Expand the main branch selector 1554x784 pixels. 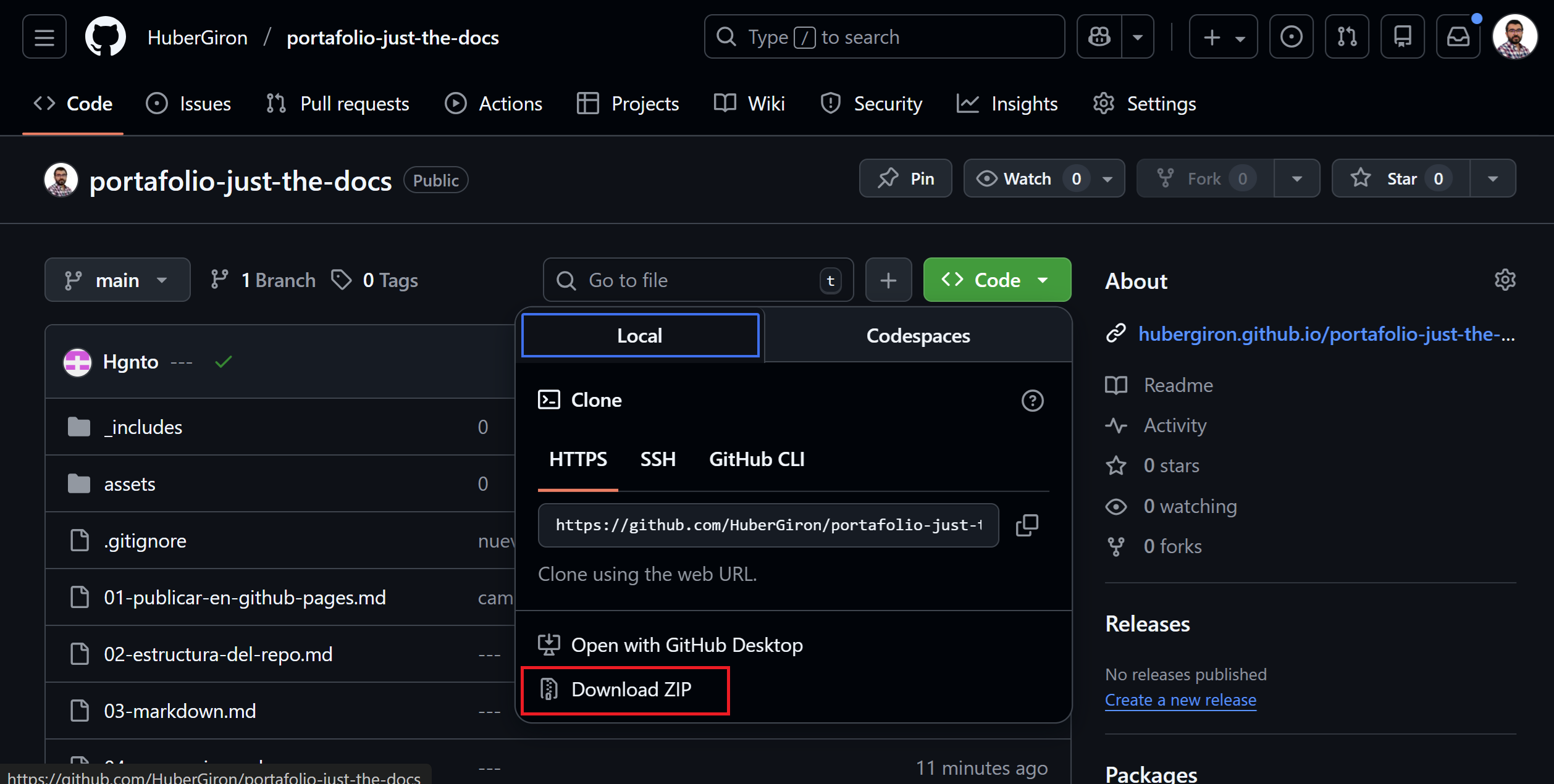pos(117,280)
